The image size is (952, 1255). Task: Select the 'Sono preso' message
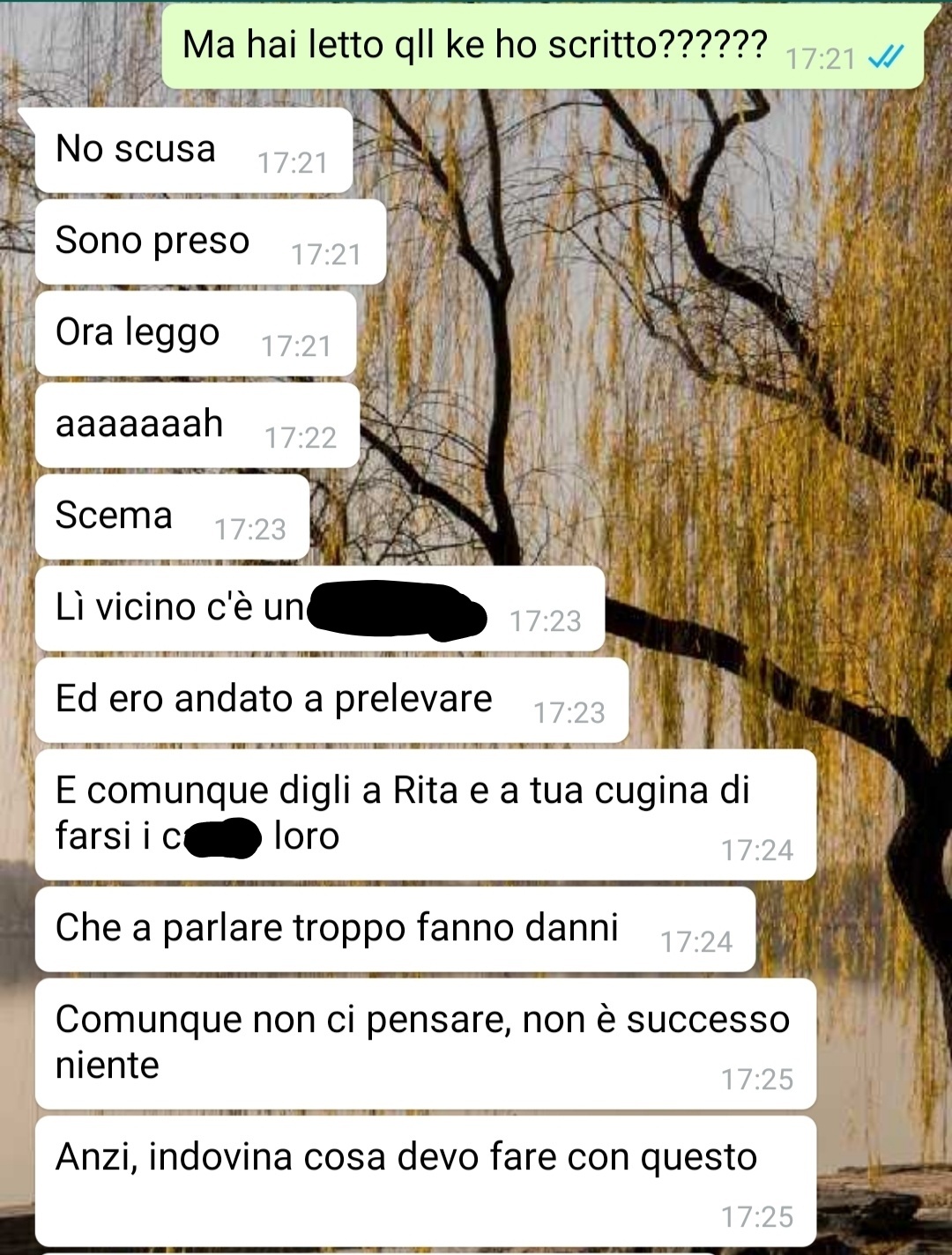[210, 241]
